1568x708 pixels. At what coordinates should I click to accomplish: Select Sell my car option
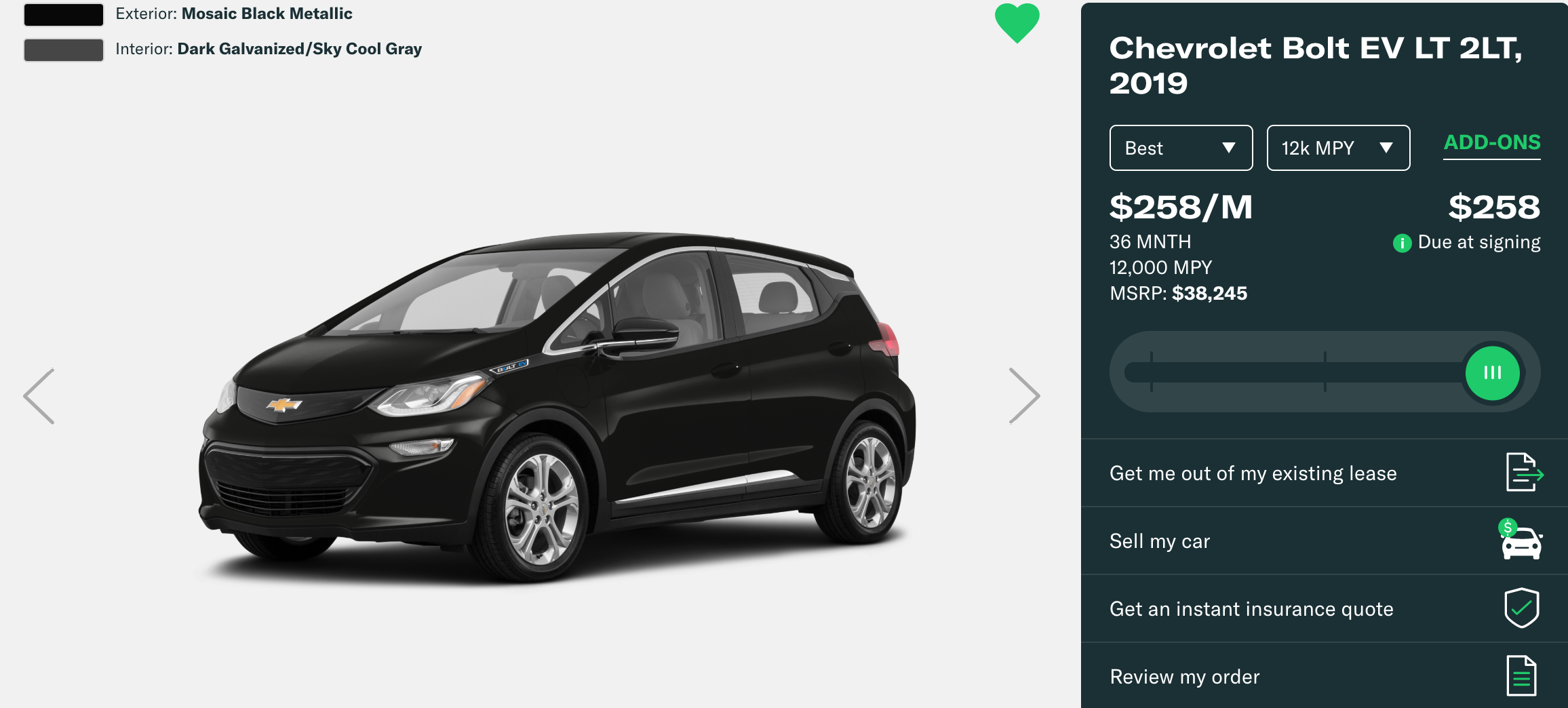pos(1325,540)
